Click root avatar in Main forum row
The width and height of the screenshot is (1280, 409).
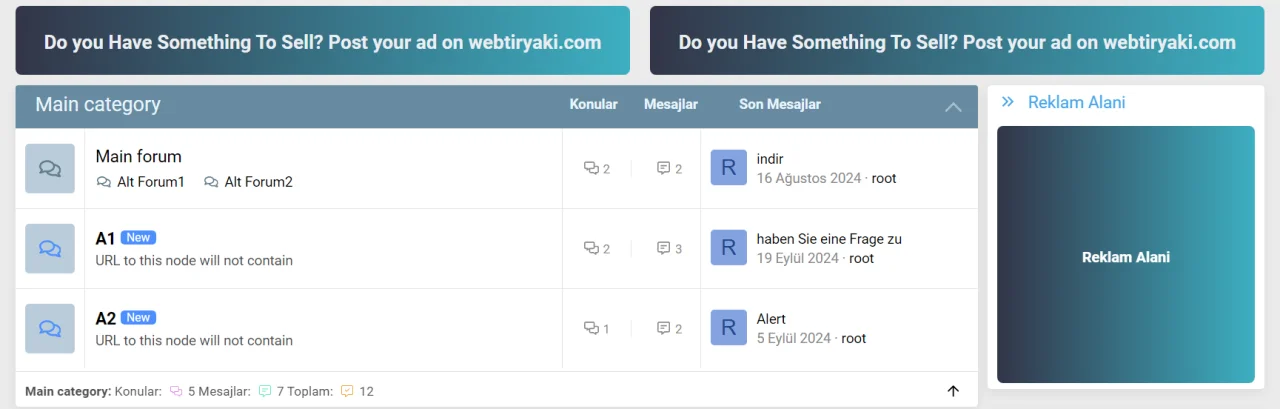728,168
